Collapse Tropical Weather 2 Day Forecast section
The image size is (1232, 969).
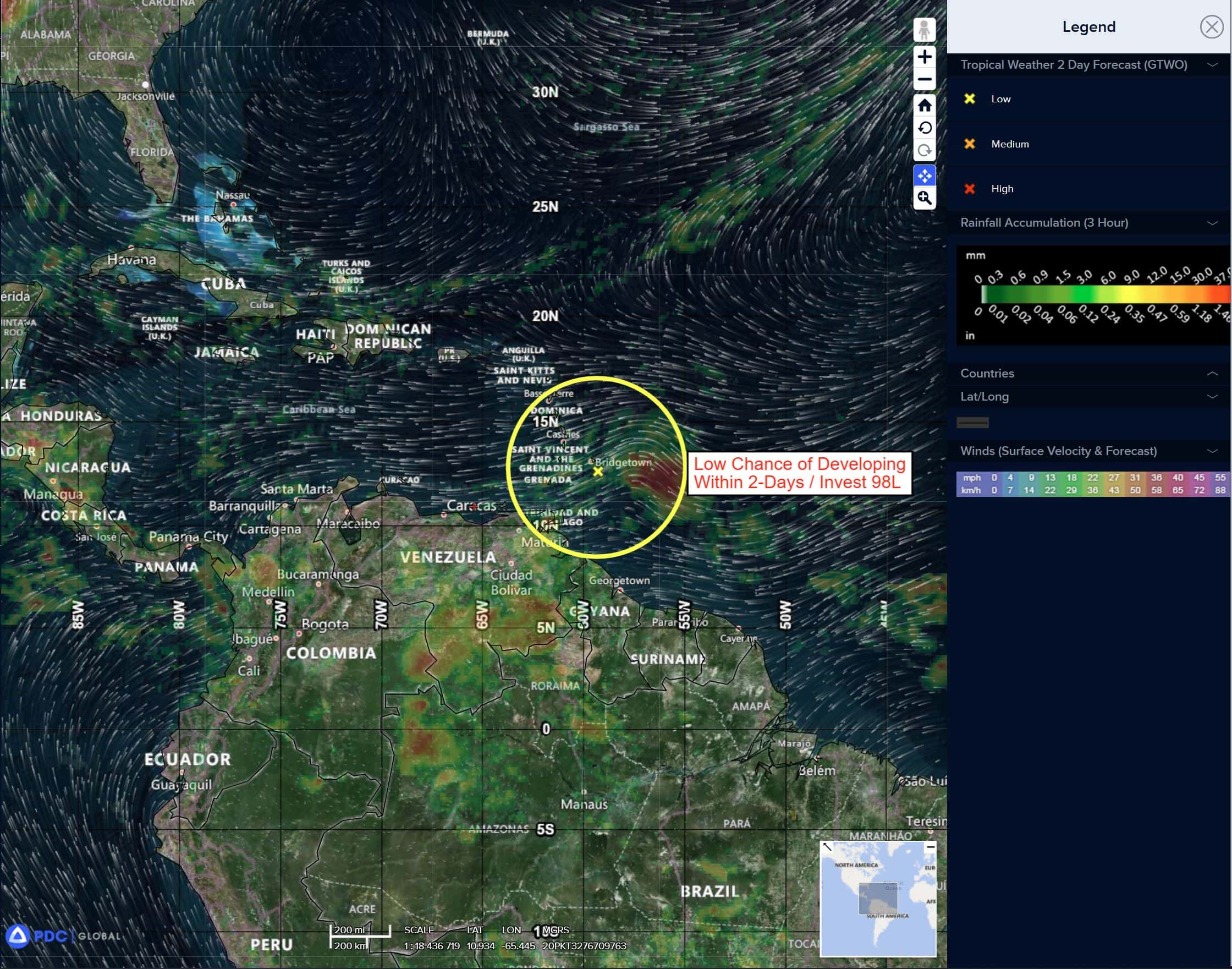click(x=1212, y=65)
